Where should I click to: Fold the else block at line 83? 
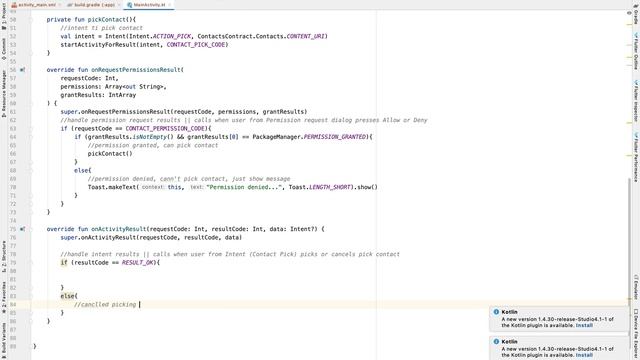point(30,296)
